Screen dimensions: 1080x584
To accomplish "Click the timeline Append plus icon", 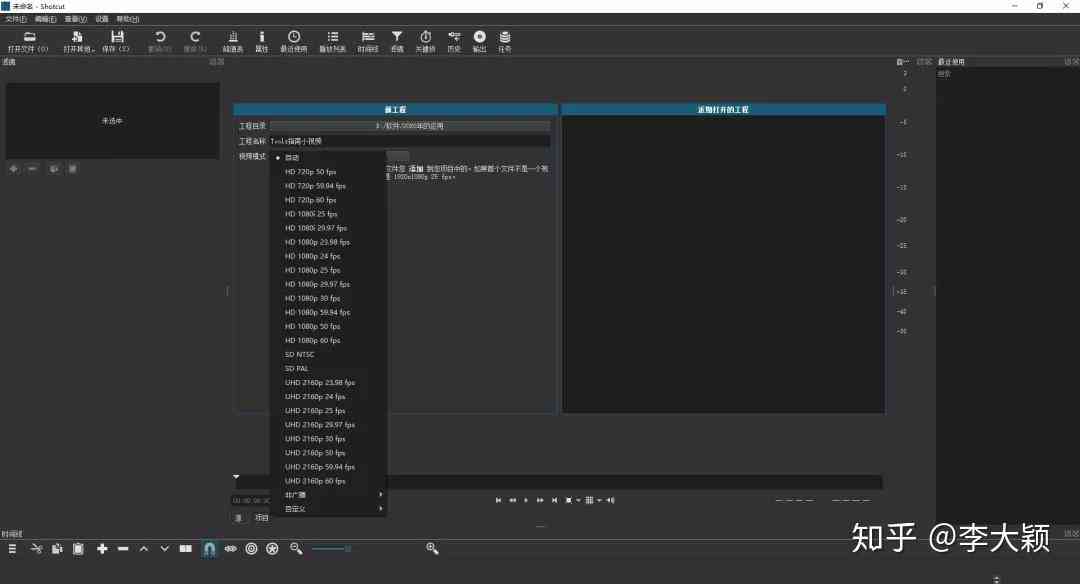I will [x=102, y=549].
